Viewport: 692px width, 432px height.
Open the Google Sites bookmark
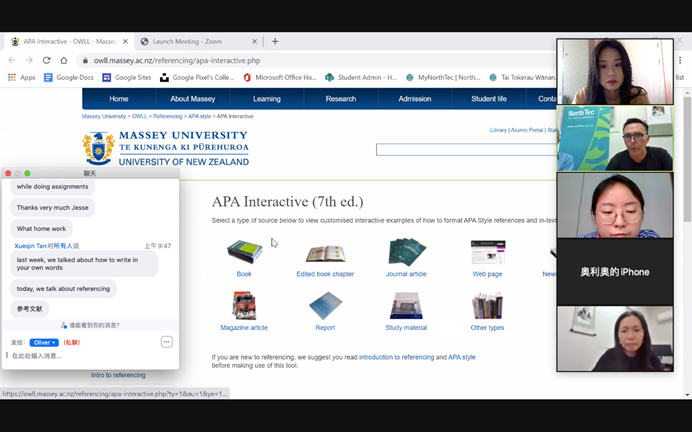tap(127, 78)
